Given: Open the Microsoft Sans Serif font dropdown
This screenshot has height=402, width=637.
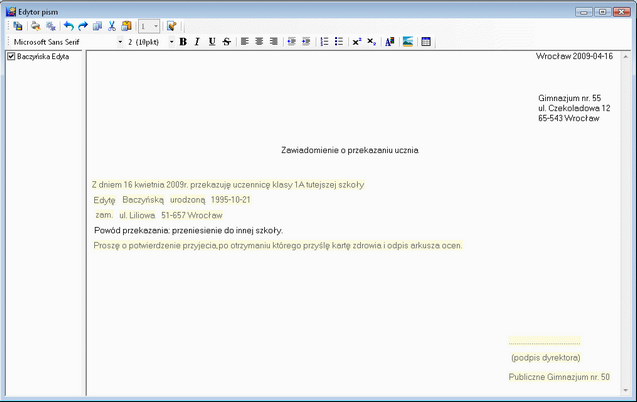Looking at the screenshot, I should click(x=120, y=42).
